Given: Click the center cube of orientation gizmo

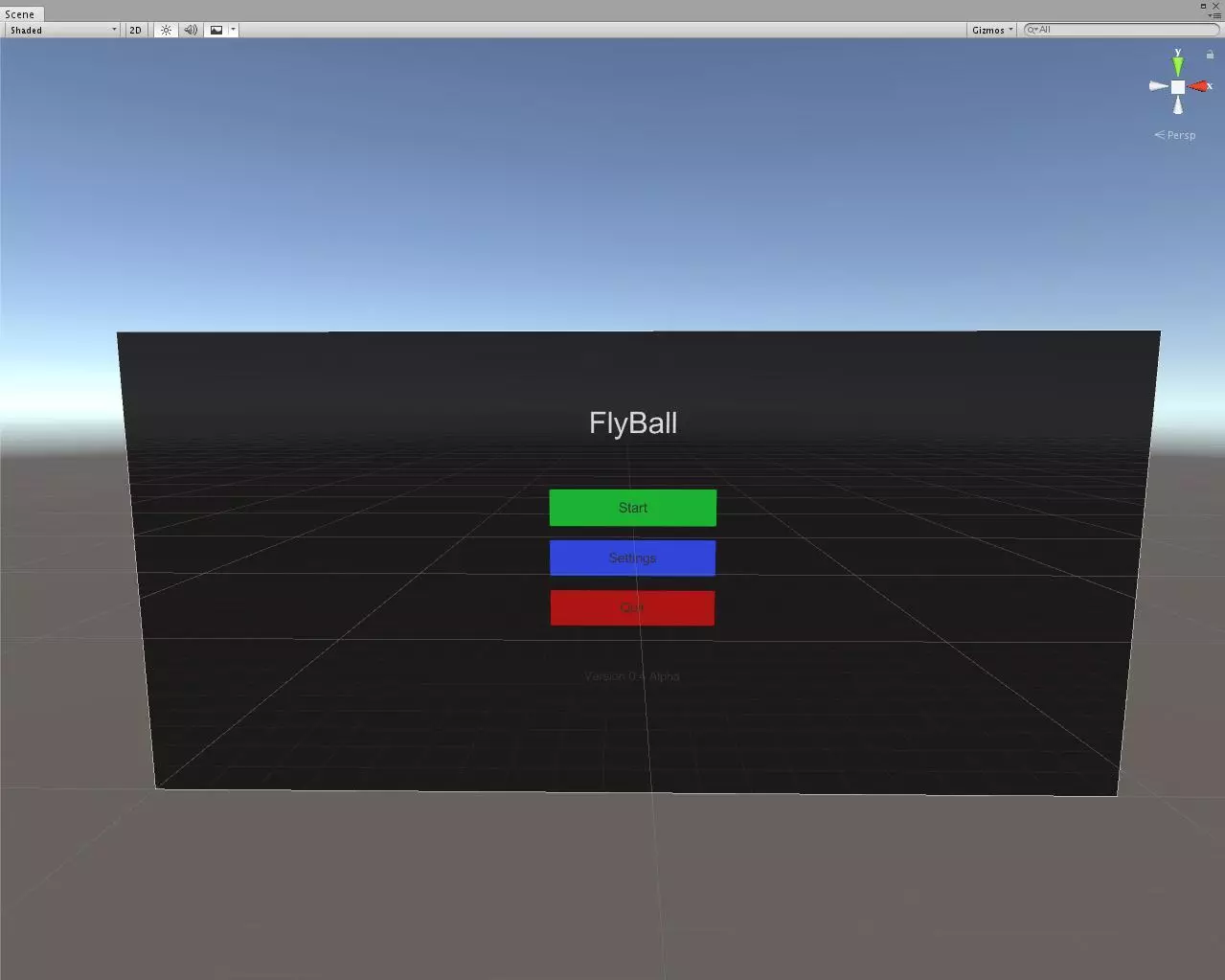Looking at the screenshot, I should (x=1178, y=86).
